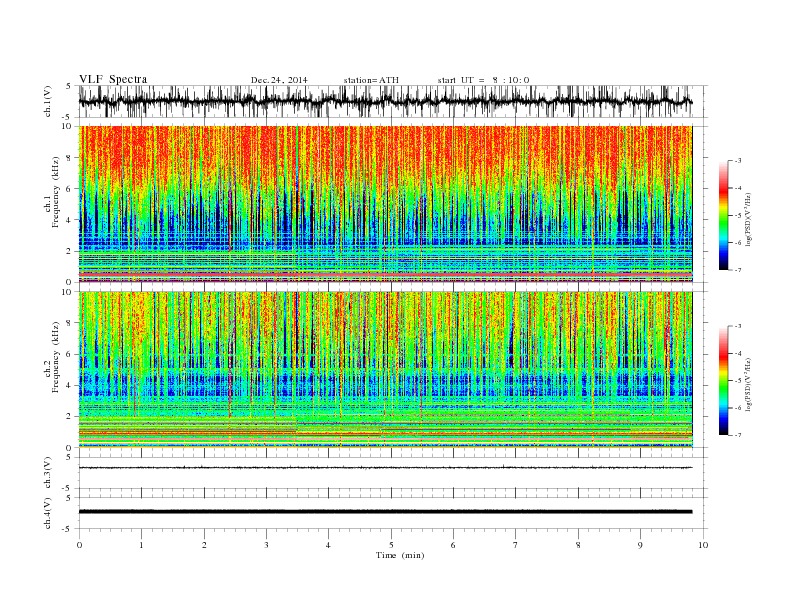Click the "Time (min)" axis label
This screenshot has height=612, width=792.
(x=400, y=555)
